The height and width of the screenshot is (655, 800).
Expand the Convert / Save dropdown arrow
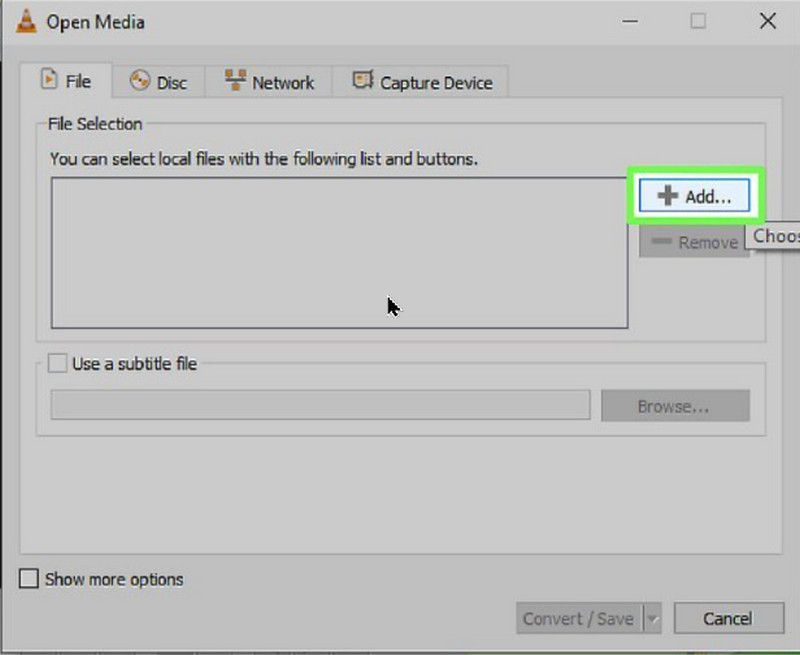pyautogui.click(x=652, y=619)
